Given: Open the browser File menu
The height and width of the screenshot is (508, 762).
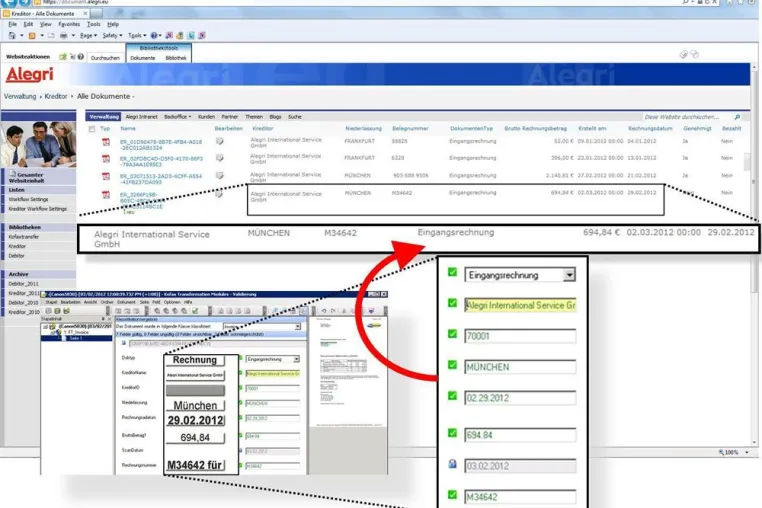Looking at the screenshot, I should click(13, 24).
